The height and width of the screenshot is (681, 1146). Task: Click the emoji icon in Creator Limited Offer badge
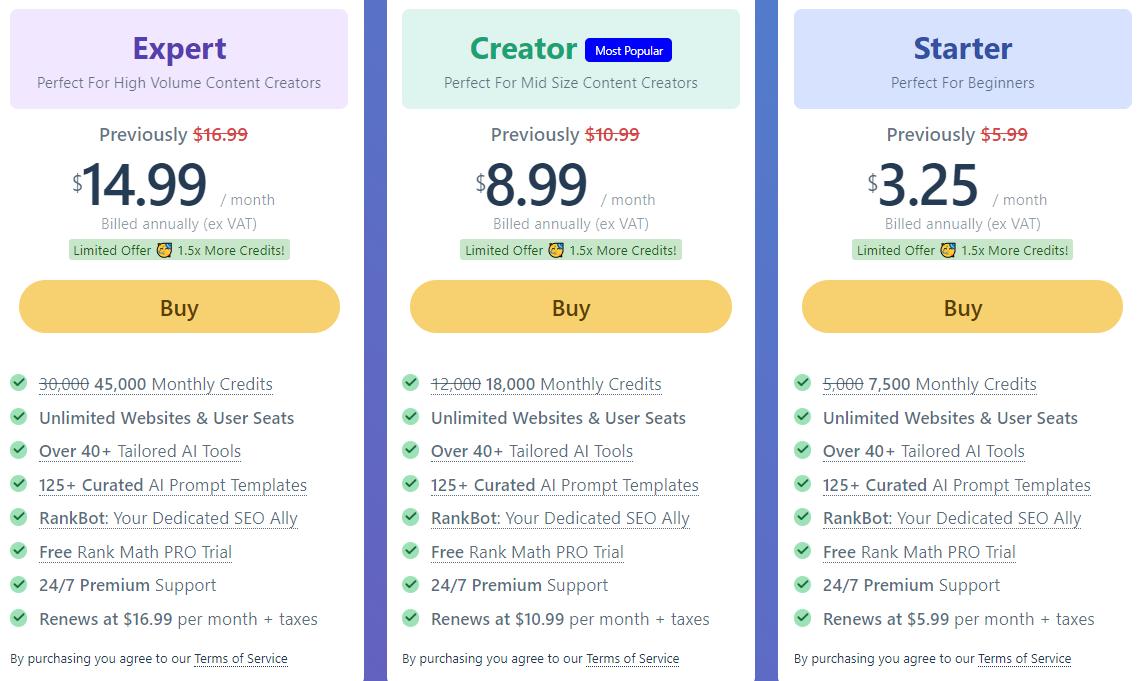556,250
